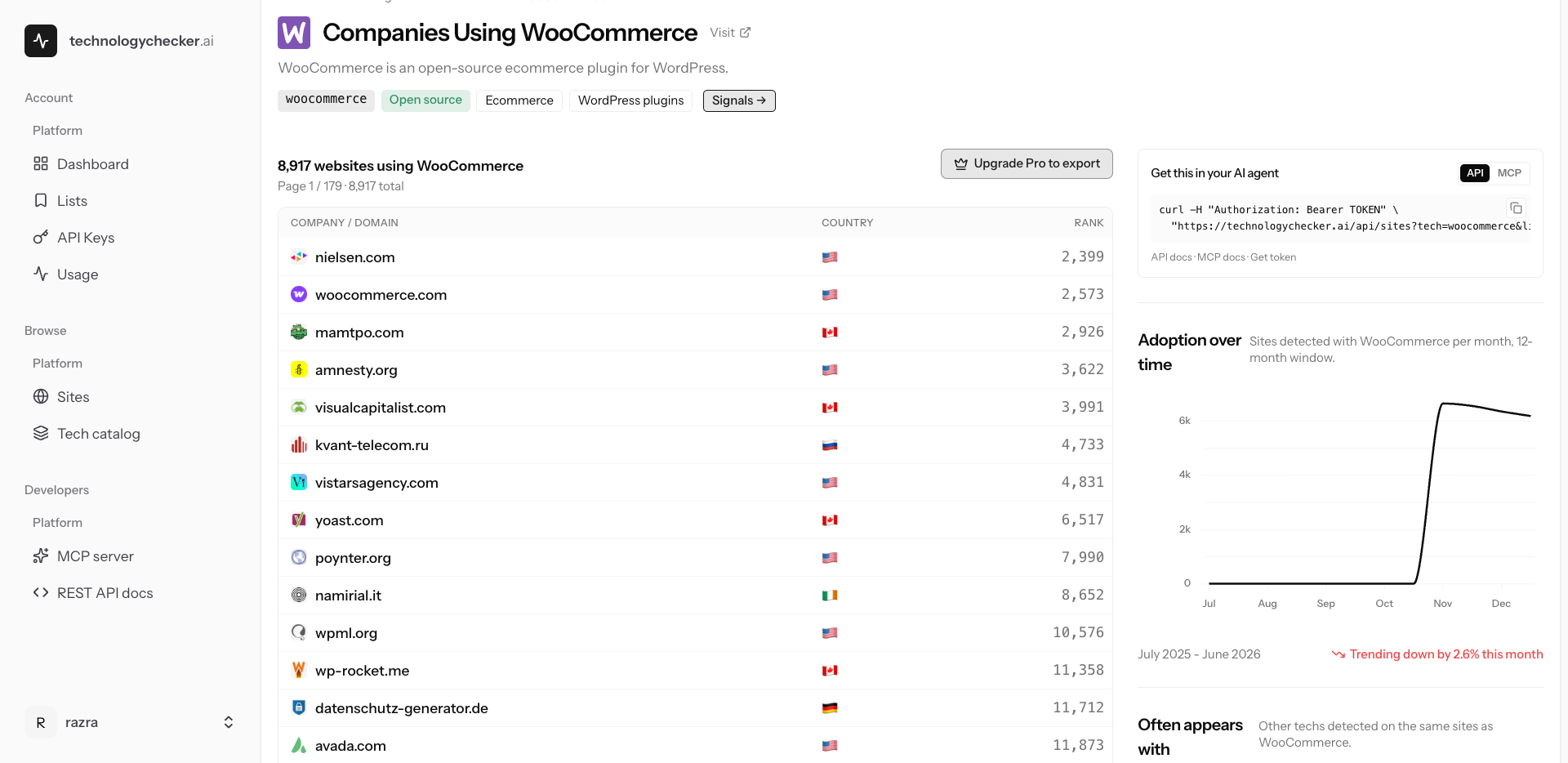Click the amnesty.org yellow favicon
Image resolution: width=1568 pixels, height=763 pixels.
tap(299, 370)
